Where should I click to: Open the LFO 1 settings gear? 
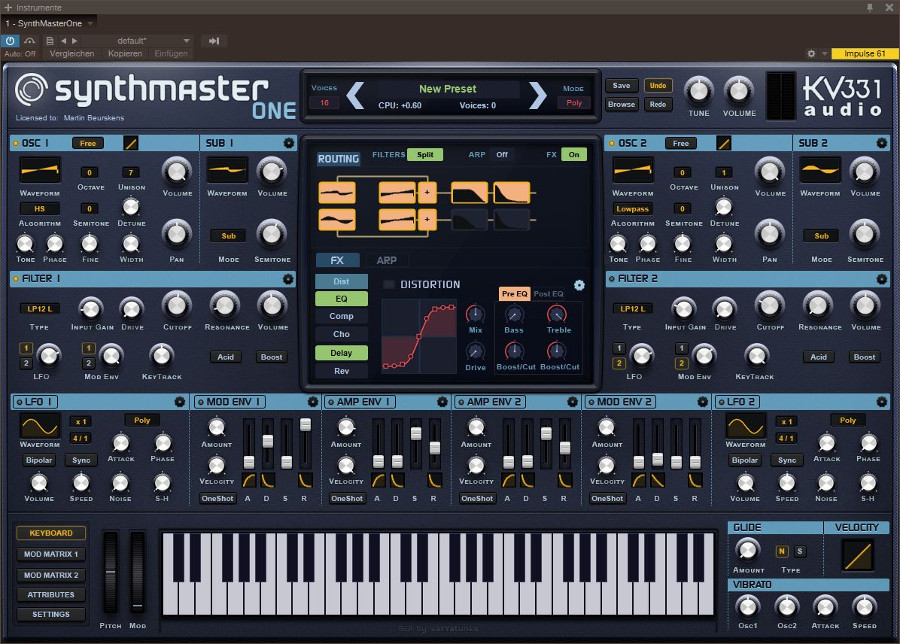[180, 402]
